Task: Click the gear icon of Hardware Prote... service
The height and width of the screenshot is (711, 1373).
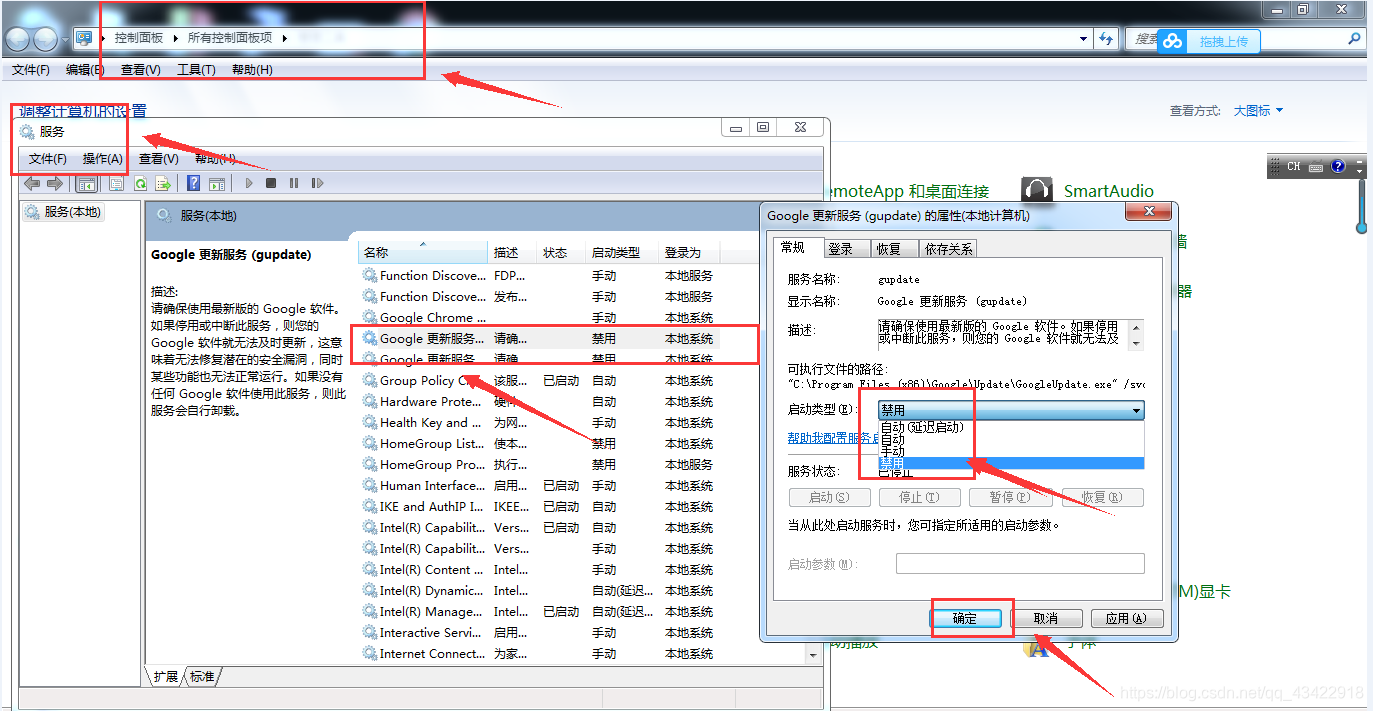Action: point(370,402)
